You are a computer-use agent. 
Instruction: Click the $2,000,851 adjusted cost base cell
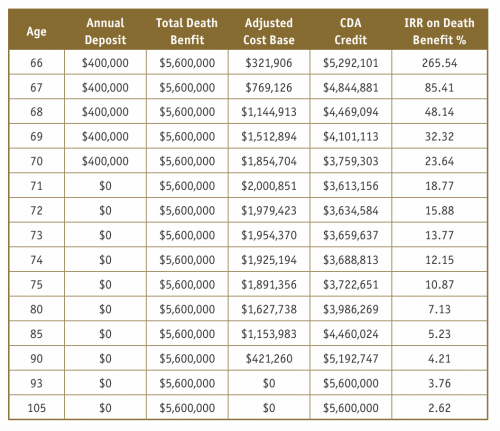[269, 186]
